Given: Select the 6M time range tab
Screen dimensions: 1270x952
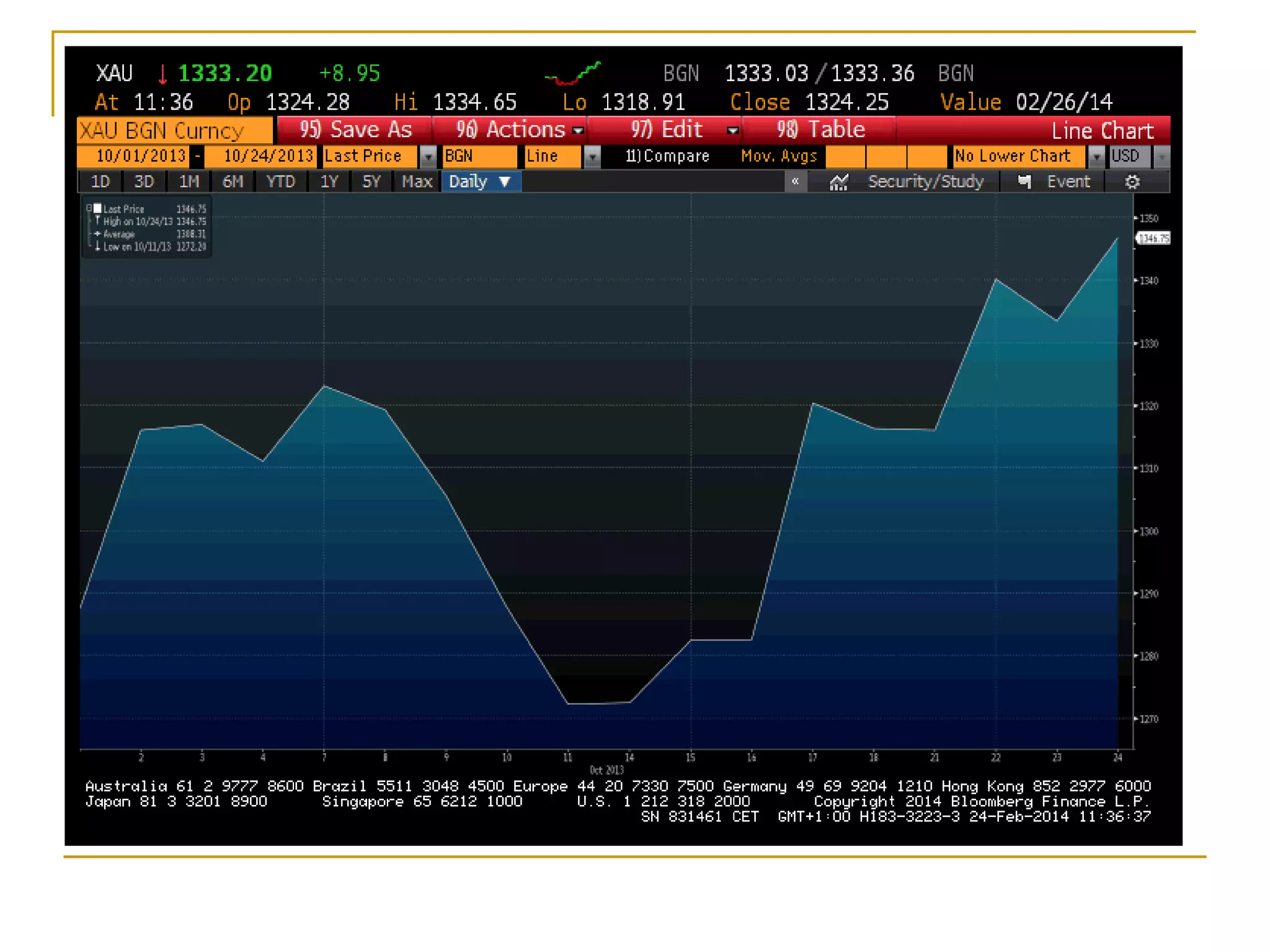Looking at the screenshot, I should pyautogui.click(x=233, y=182).
